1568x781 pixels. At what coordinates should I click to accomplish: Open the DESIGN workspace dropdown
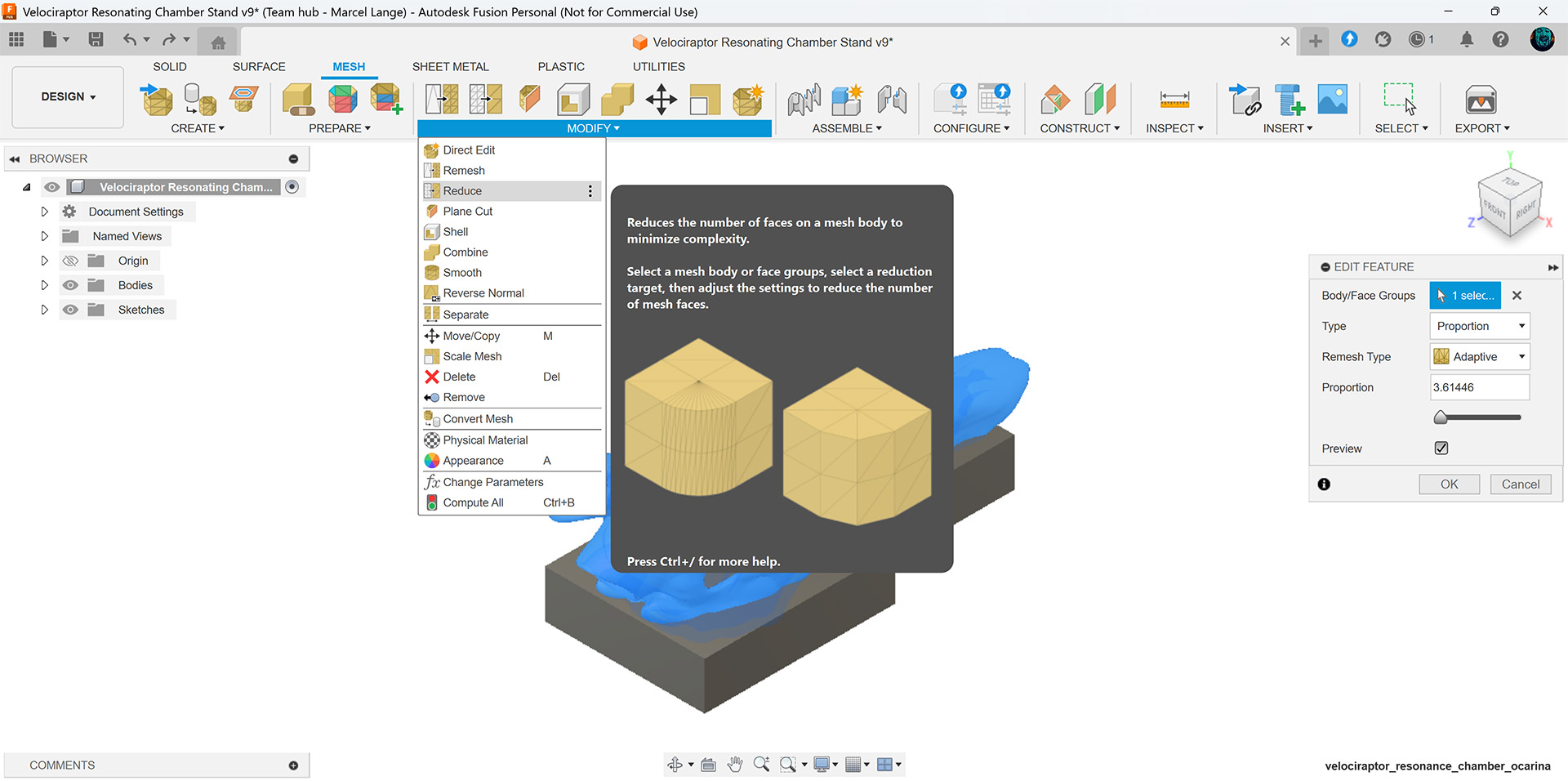68,96
